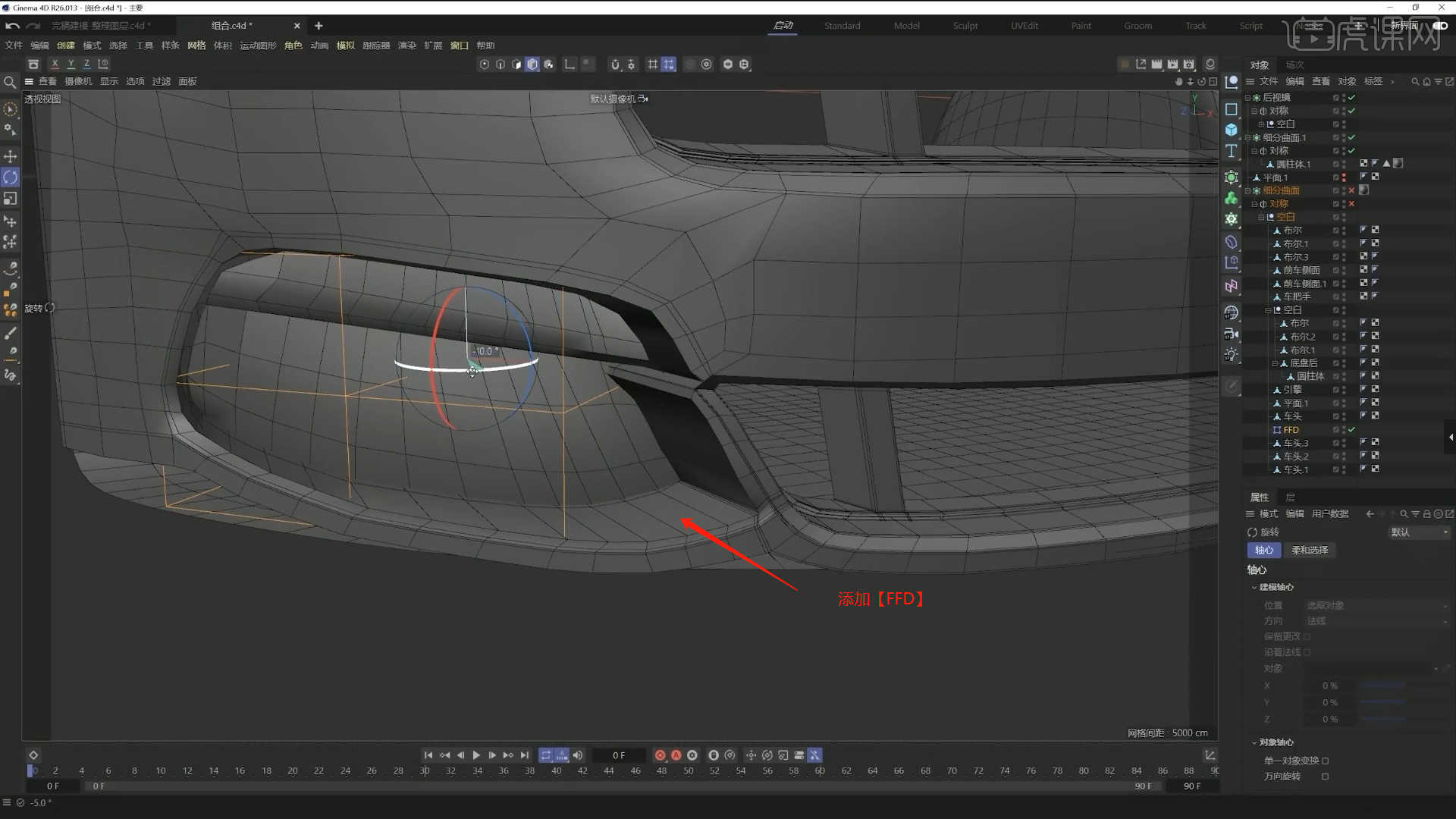This screenshot has width=1456, height=819.
Task: Toggle the green check of FFD row
Action: [x=1351, y=430]
